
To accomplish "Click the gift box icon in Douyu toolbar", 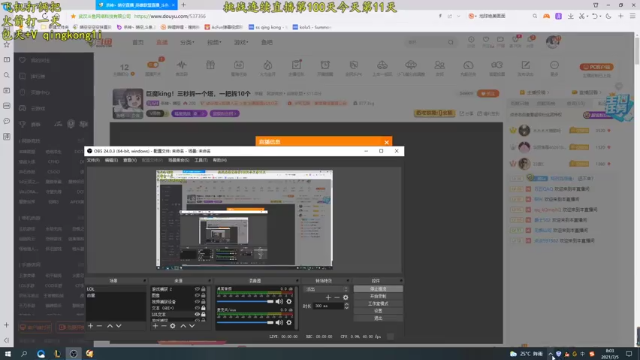I will tap(210, 65).
